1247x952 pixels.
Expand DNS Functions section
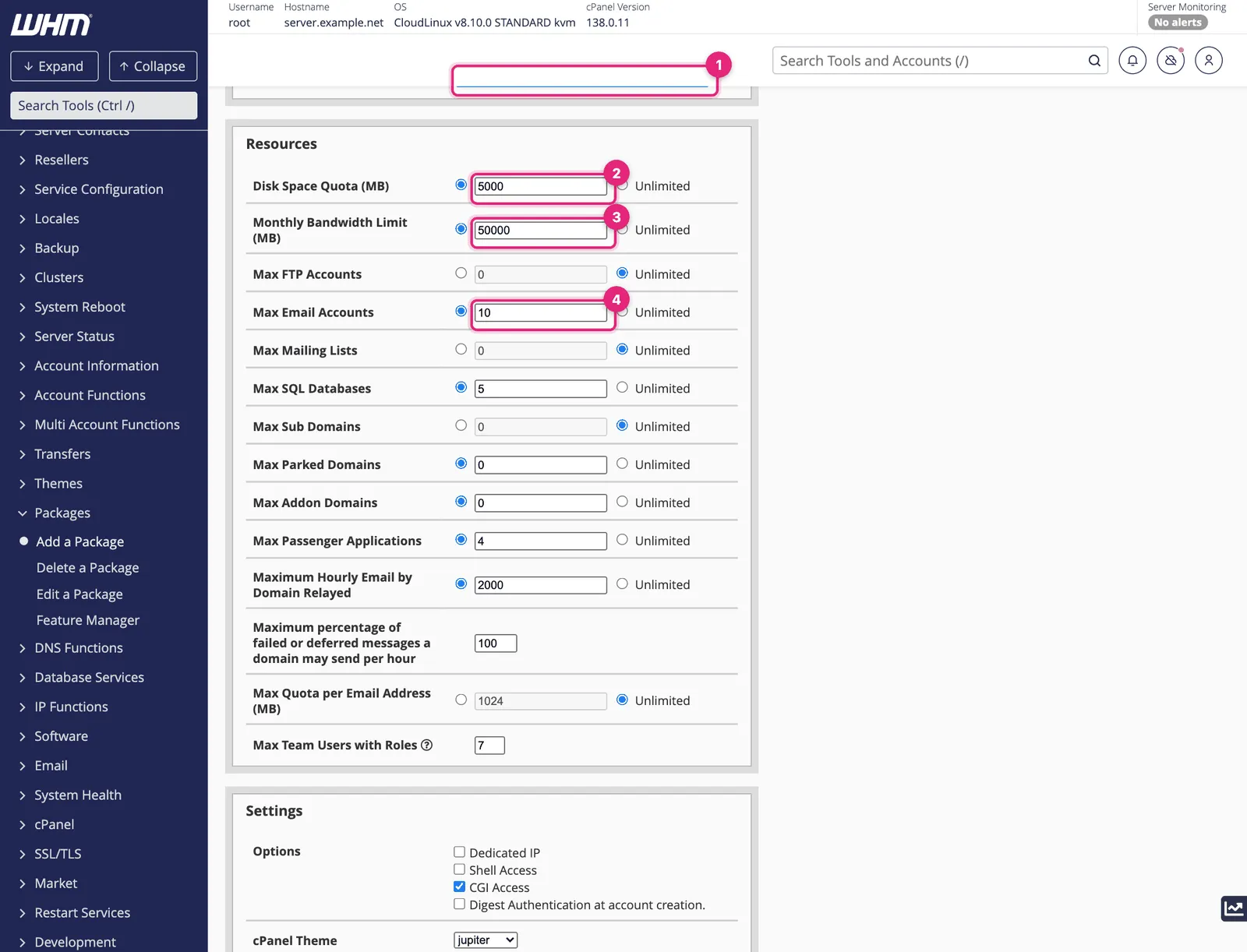[x=79, y=648]
